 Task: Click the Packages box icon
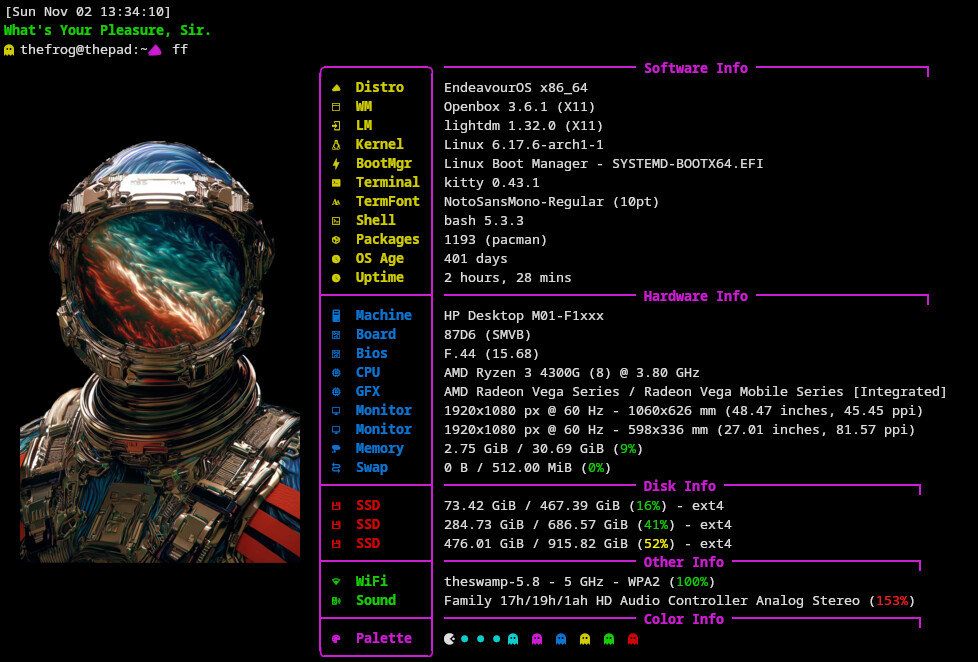tap(336, 240)
